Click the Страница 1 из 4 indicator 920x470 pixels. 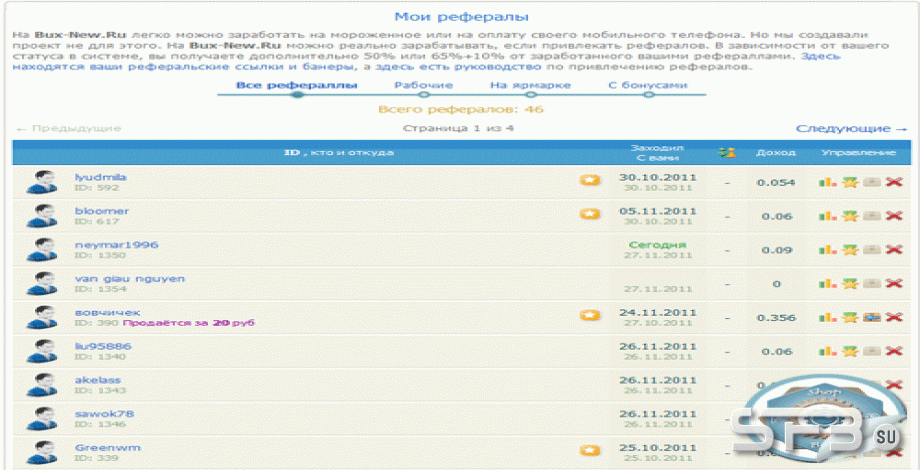point(458,129)
